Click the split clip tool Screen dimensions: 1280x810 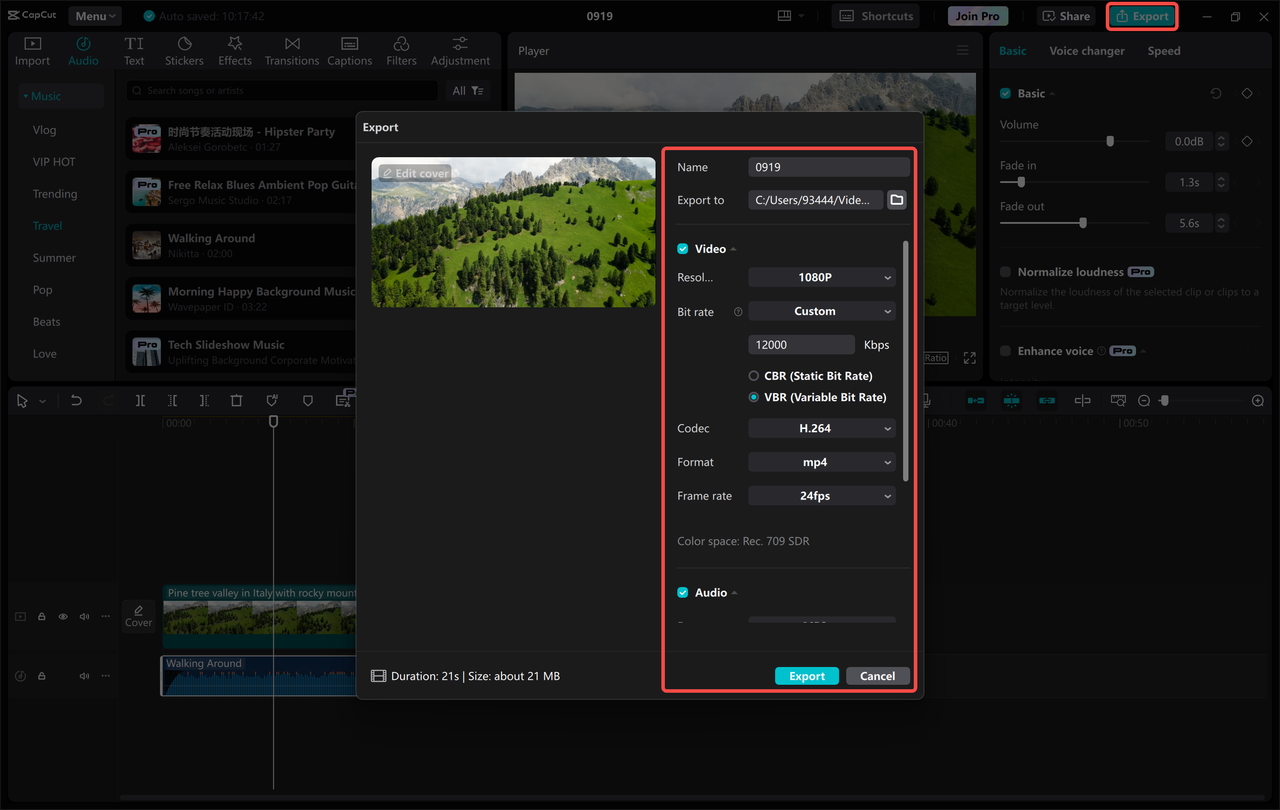point(140,400)
